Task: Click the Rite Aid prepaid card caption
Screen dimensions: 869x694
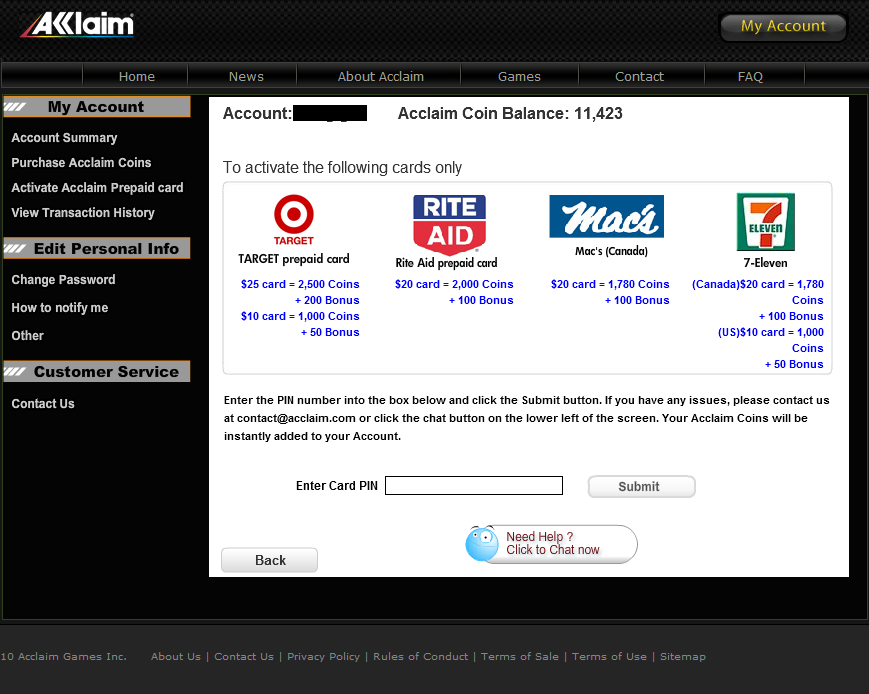Action: point(446,263)
